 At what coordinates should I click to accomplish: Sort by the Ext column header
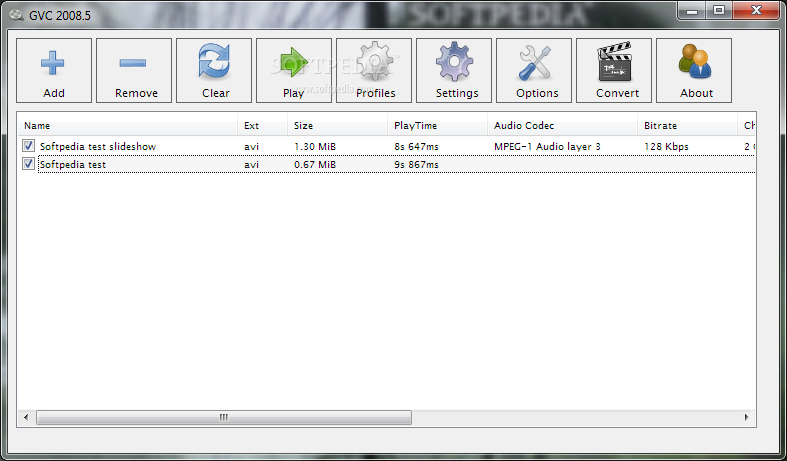263,126
